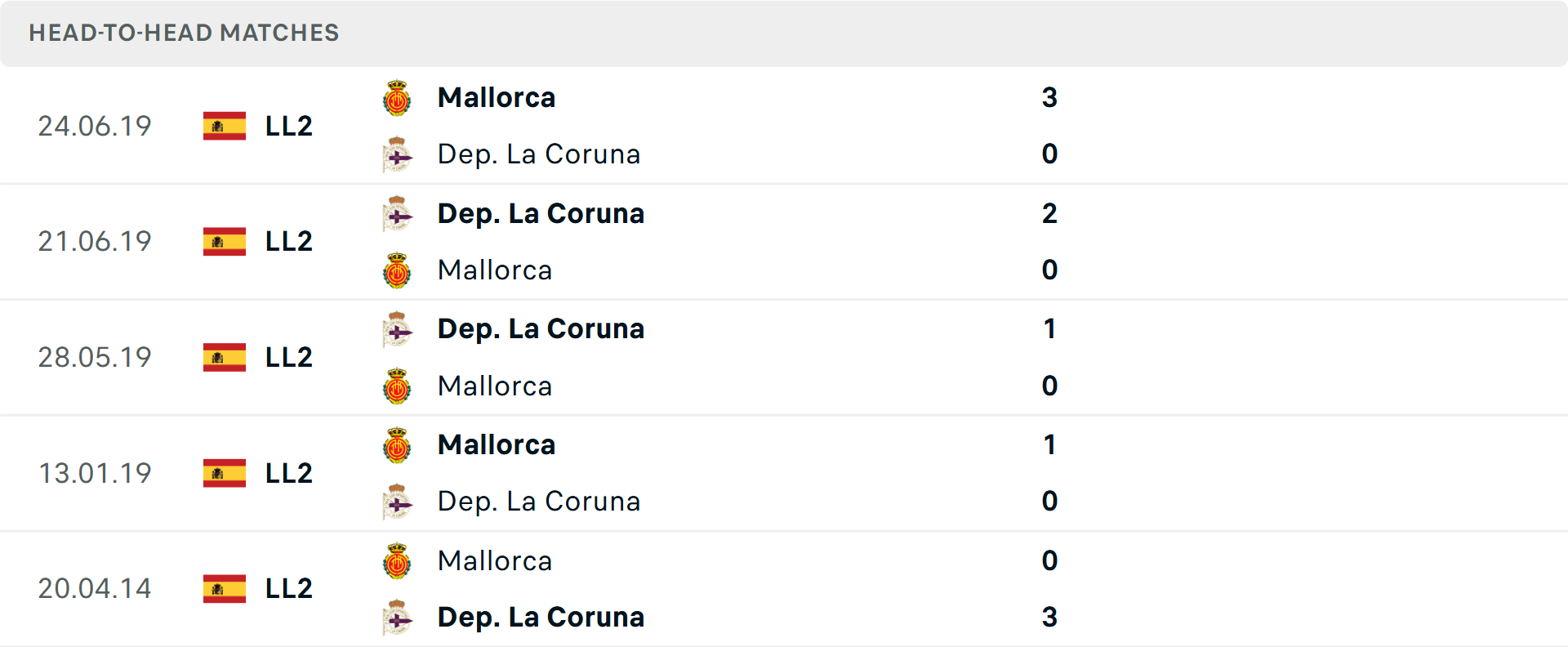The height and width of the screenshot is (647, 1568).
Task: Click Dep. La Coruna crest in 24.06.19 match
Action: (397, 154)
